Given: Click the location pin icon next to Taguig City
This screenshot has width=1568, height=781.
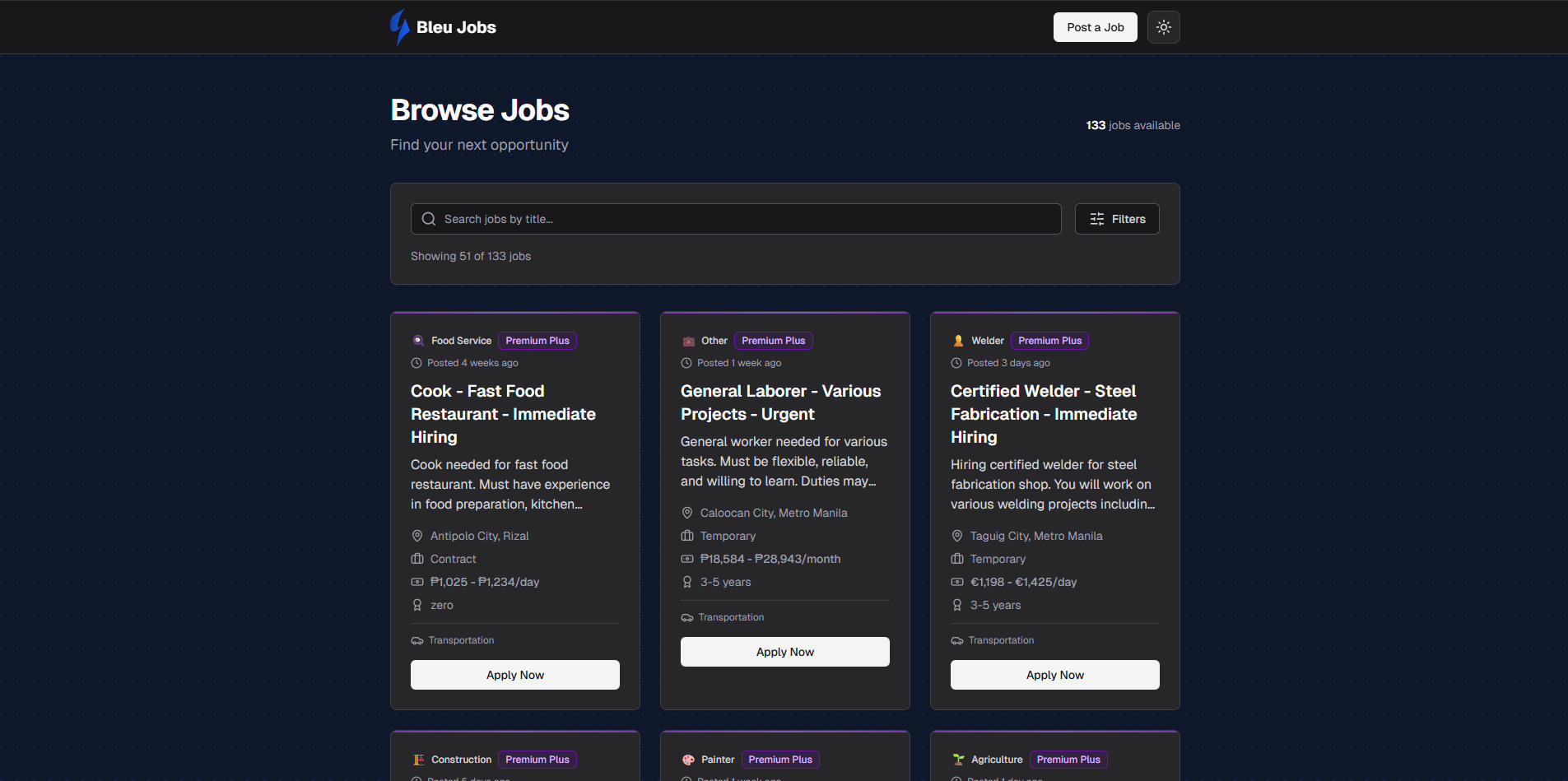Looking at the screenshot, I should pos(957,536).
